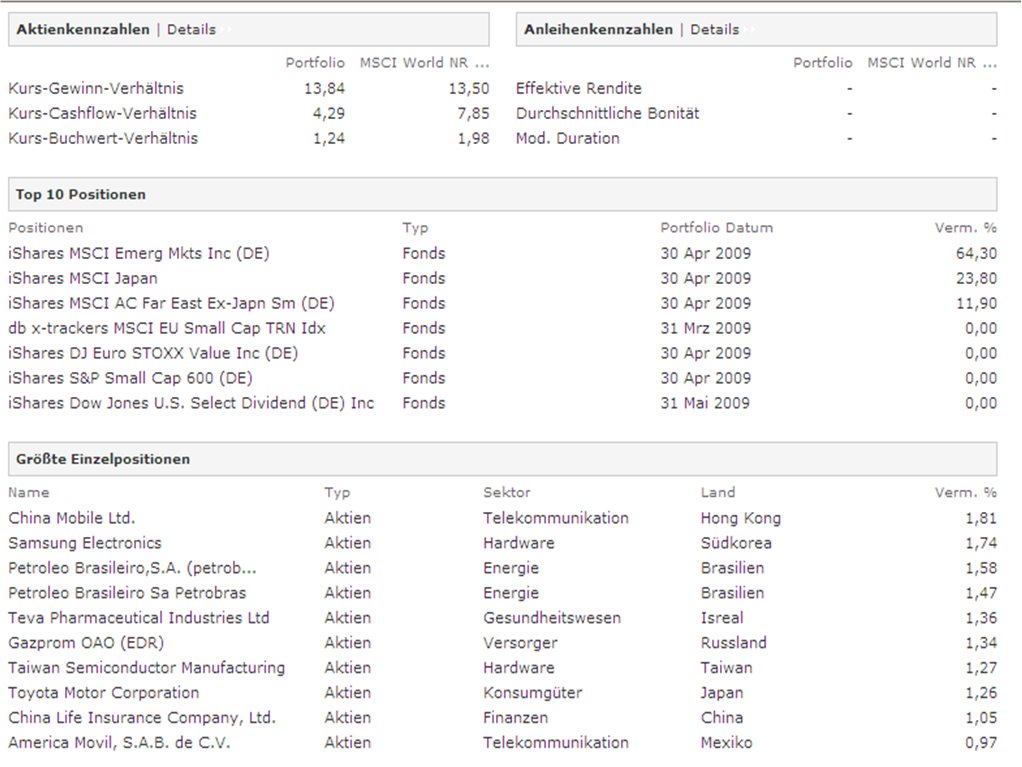
Task: Click iShares MSCI AC Far East Ex-Japn Sm
Action: pos(171,303)
